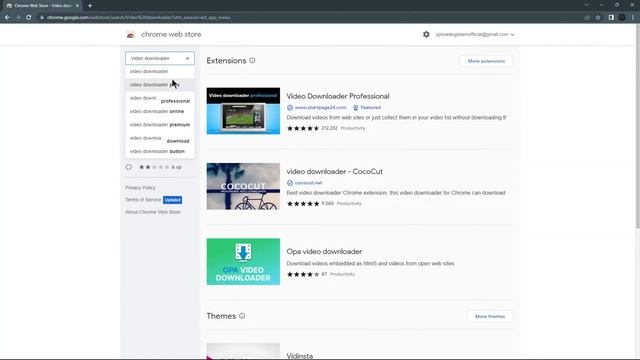This screenshot has height=360, width=640.
Task: Click the verified badge next to cococut.net
Action: 290,183
